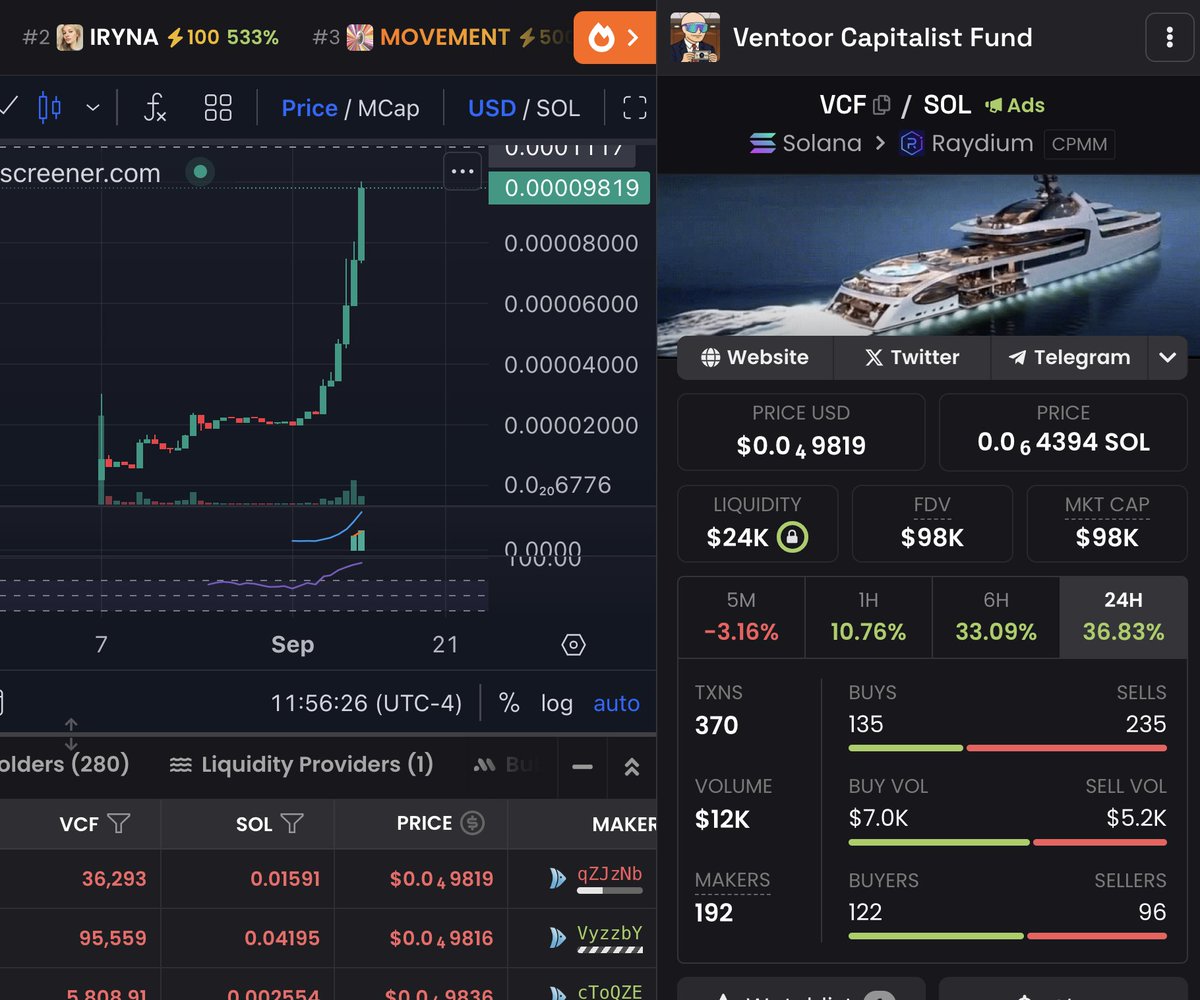Screen dimensions: 1200x1000
Task: Toggle percent scale on chart
Action: [x=509, y=703]
